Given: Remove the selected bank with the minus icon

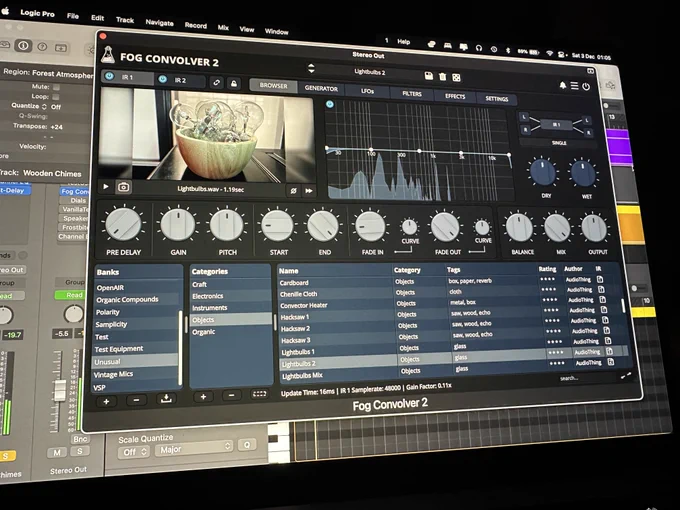Looking at the screenshot, I should [x=136, y=400].
